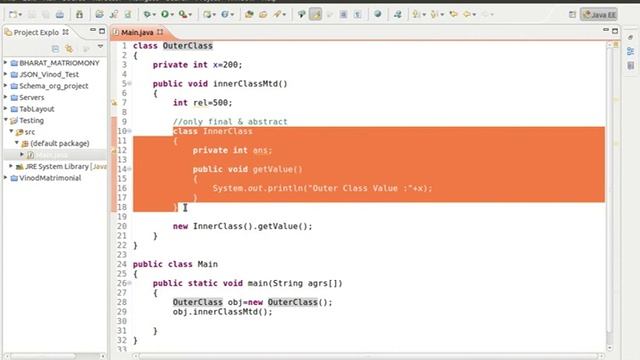Click the icon left of Mark Occurrences
This screenshot has width=640, height=360.
(301, 15)
